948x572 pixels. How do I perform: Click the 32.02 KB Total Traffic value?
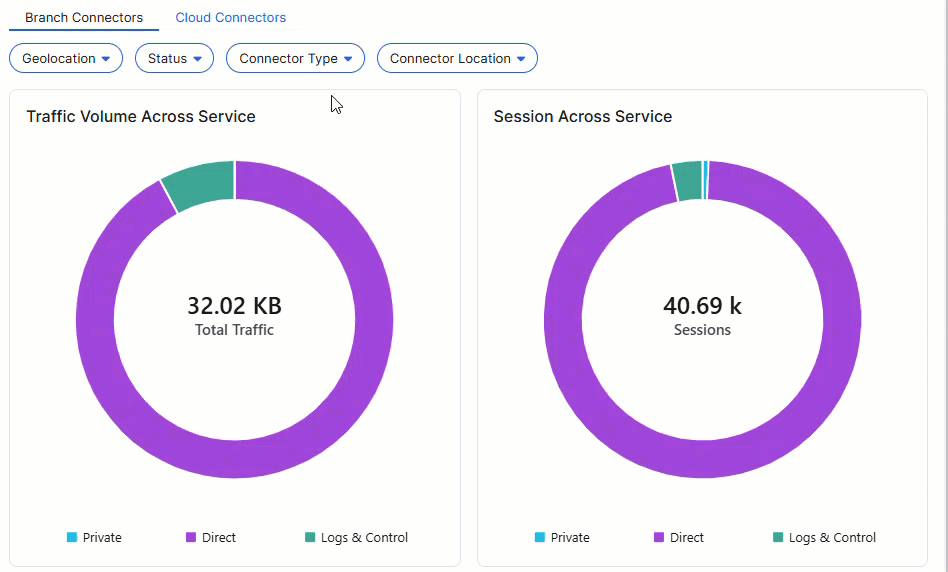click(234, 306)
